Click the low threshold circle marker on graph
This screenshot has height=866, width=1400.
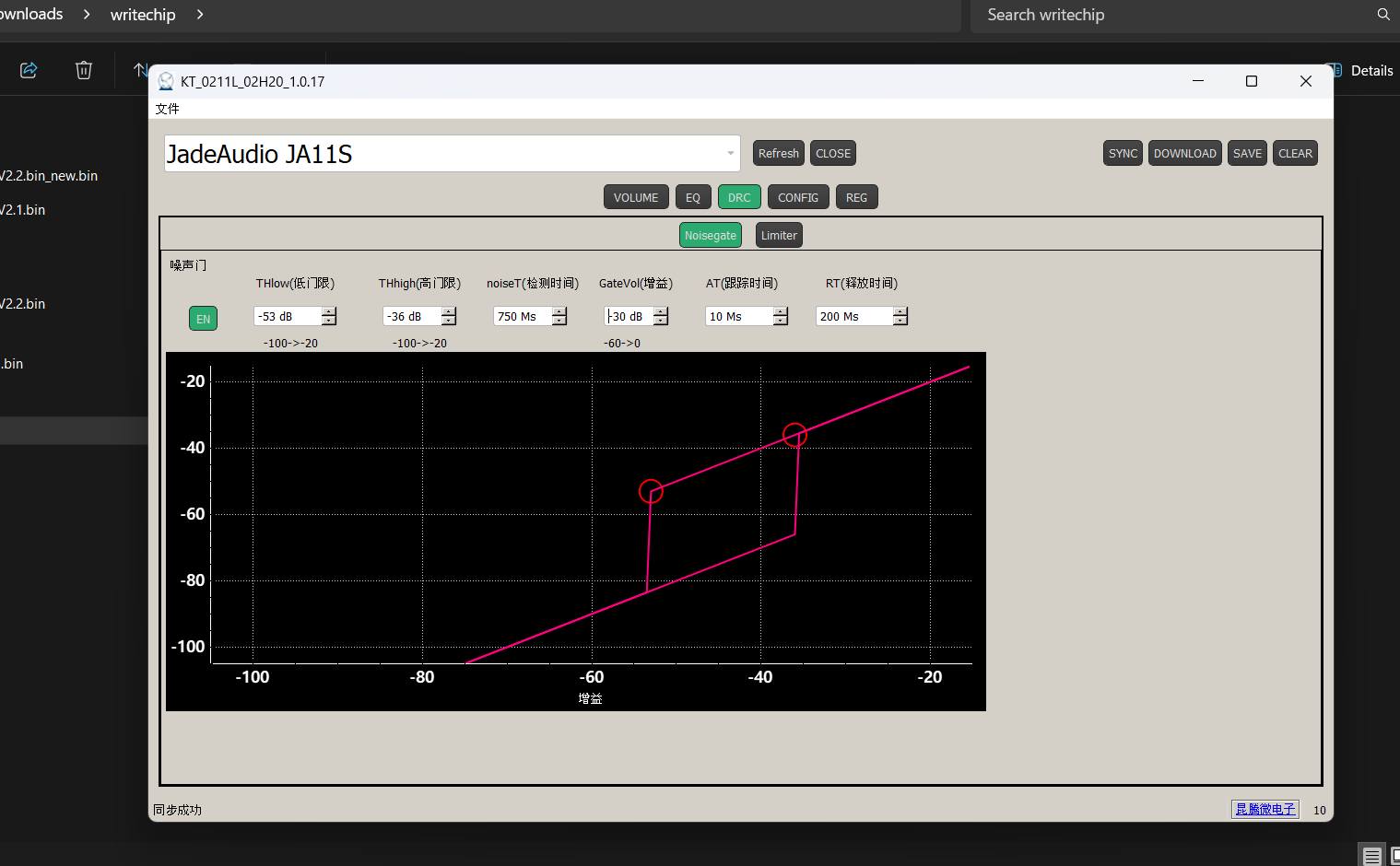point(651,491)
